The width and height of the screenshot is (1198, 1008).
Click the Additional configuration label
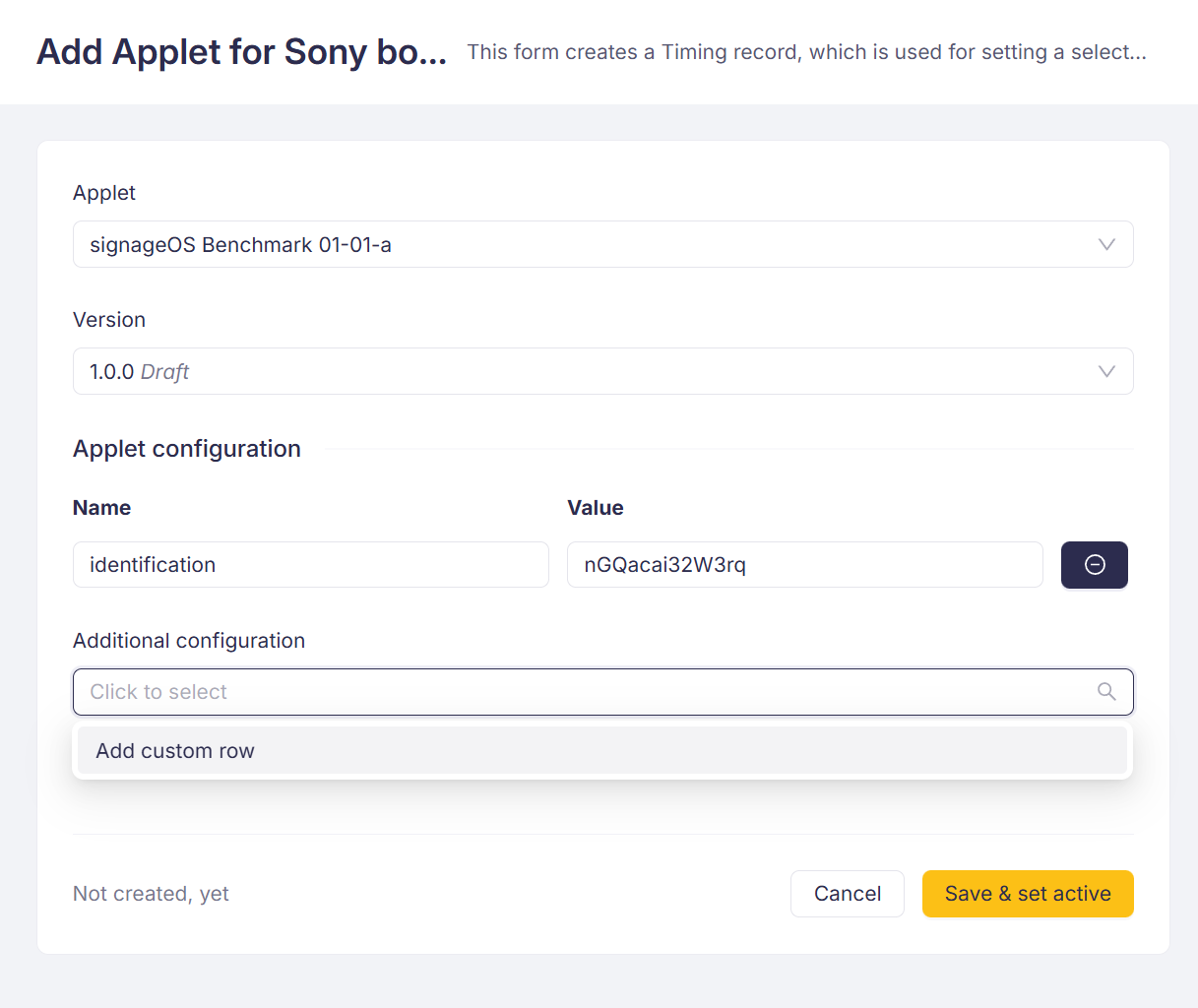tap(189, 641)
